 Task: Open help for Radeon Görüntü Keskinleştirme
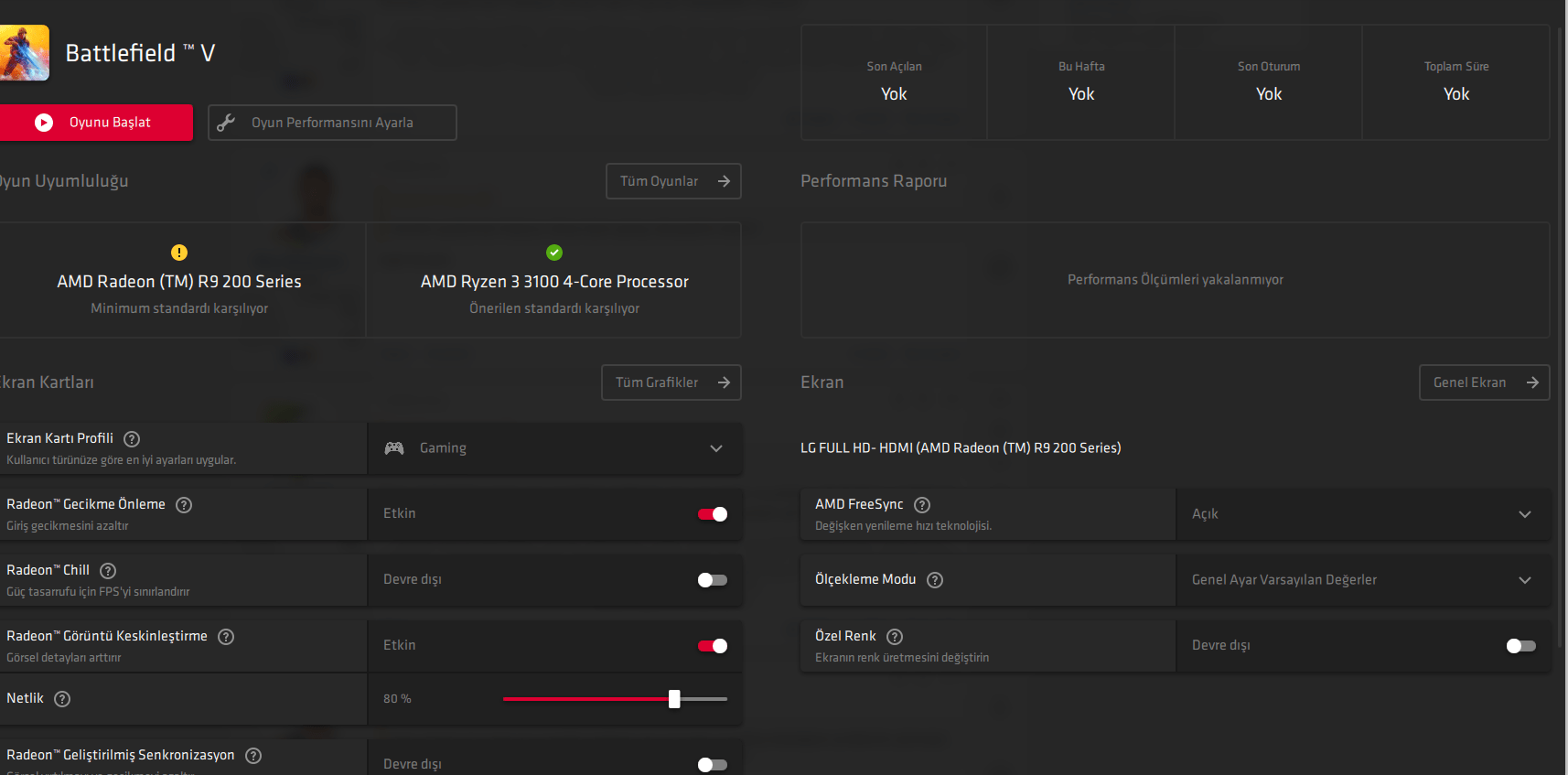(x=226, y=637)
